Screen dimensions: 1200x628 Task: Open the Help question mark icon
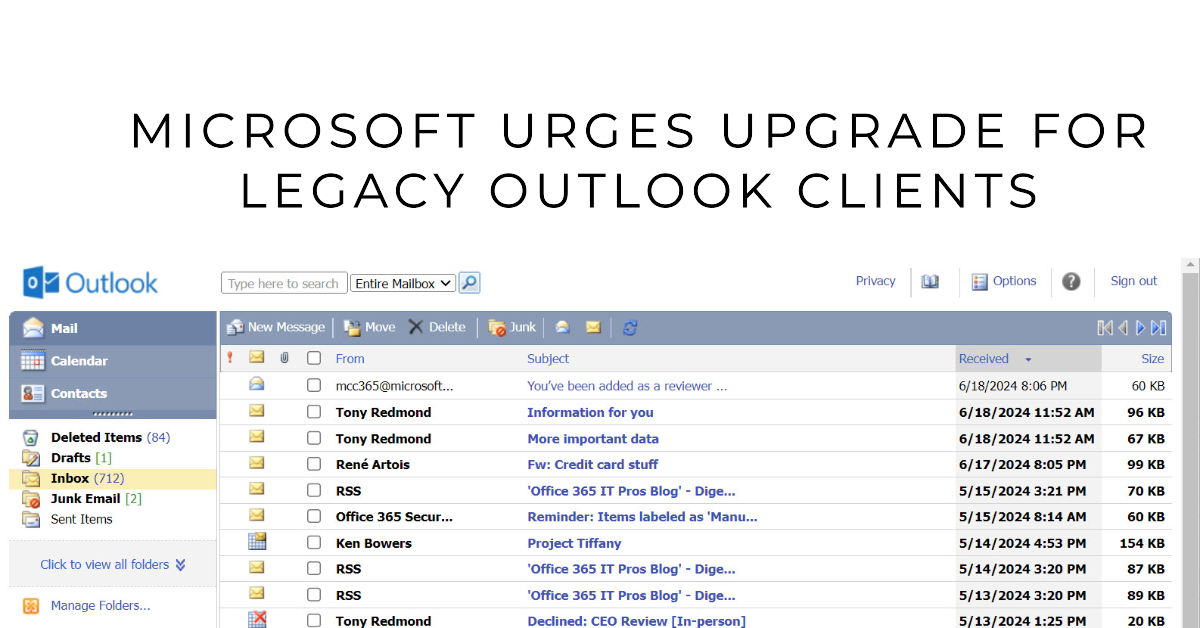[x=1071, y=282]
